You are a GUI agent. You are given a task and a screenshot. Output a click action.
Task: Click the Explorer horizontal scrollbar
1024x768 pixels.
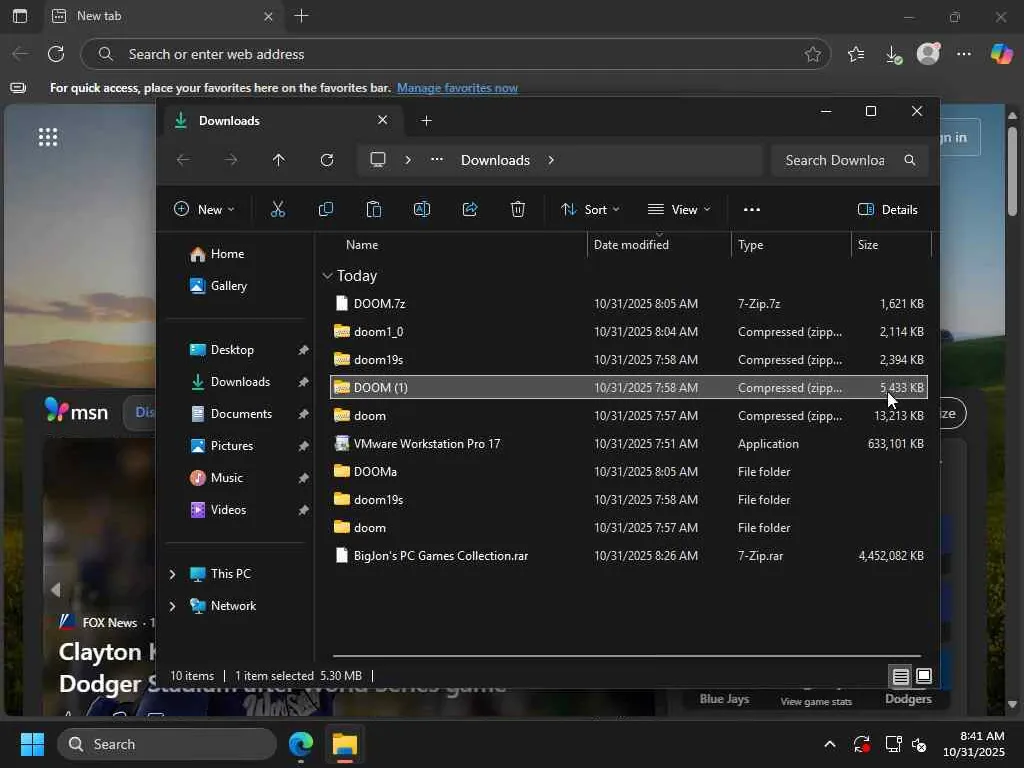tap(626, 655)
